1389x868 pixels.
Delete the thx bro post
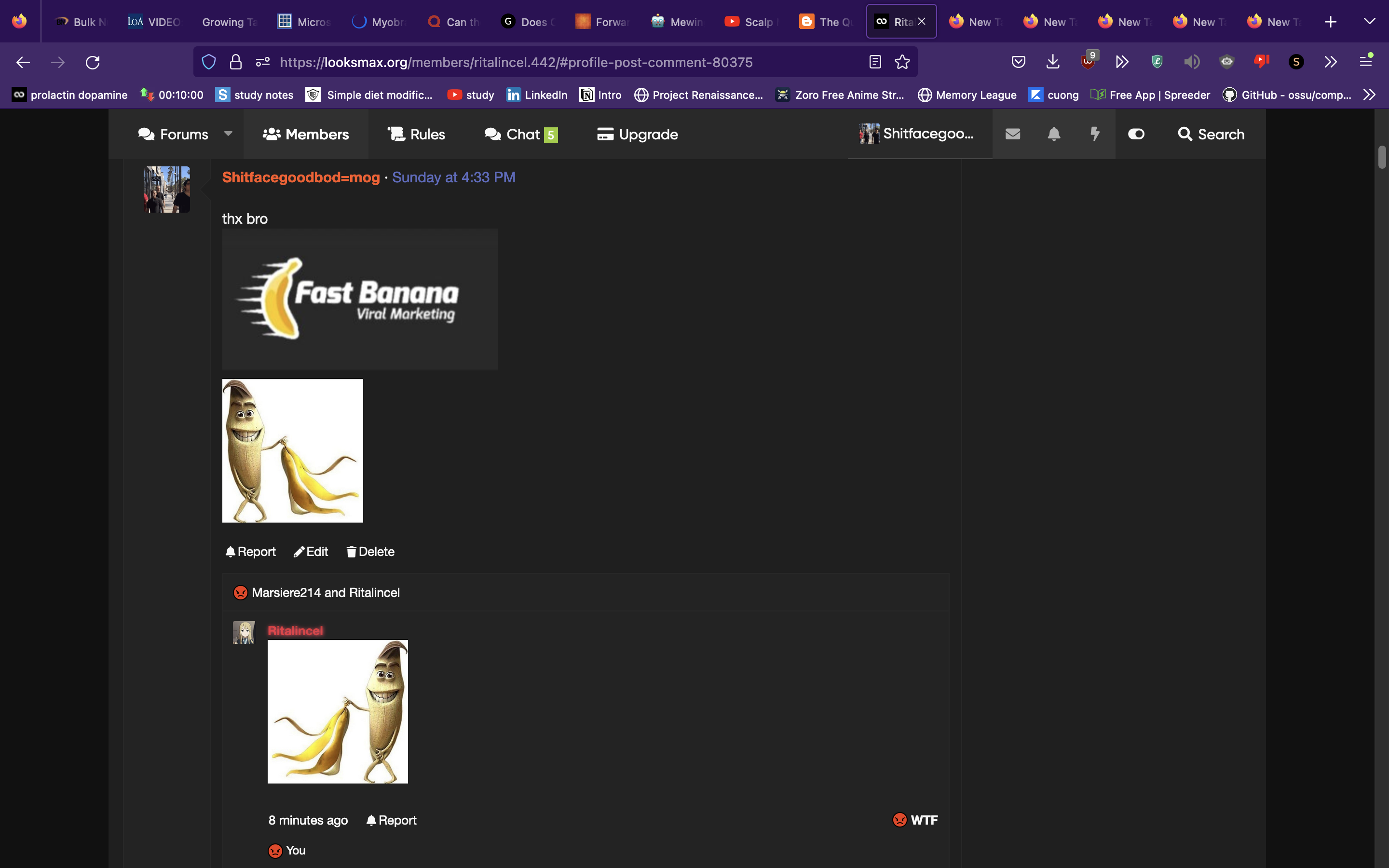pyautogui.click(x=370, y=551)
